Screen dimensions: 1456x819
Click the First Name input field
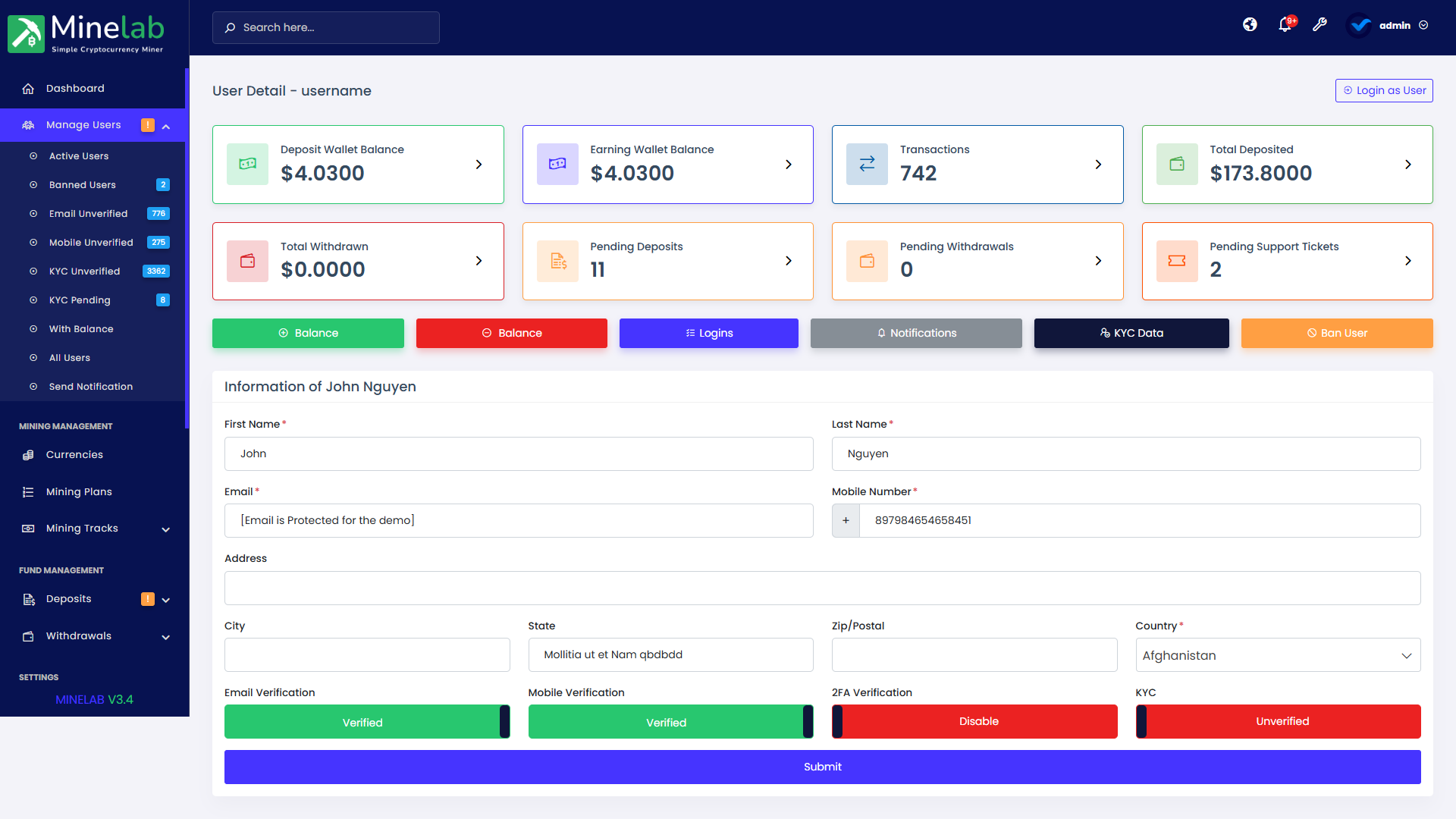[519, 453]
